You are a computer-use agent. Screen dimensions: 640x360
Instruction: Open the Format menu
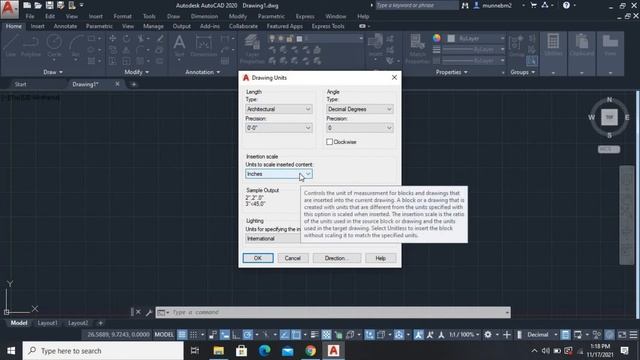(122, 16)
